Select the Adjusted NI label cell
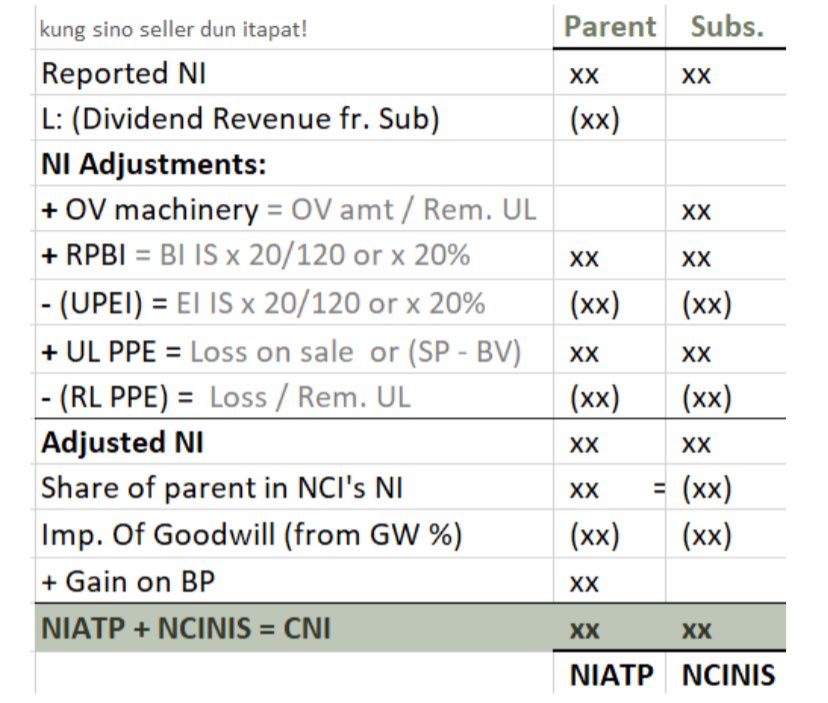The height and width of the screenshot is (703, 828). [294, 442]
